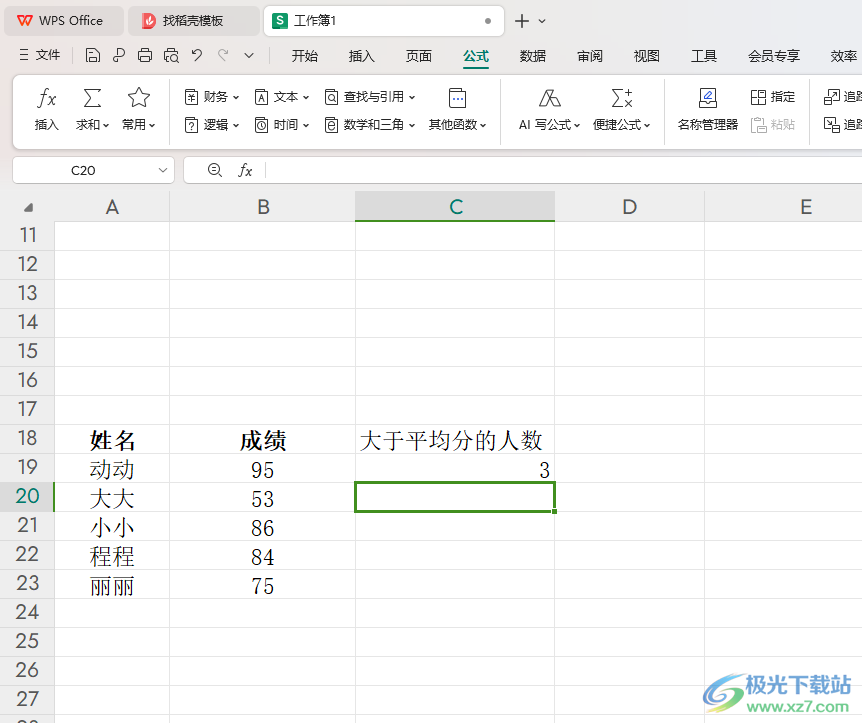Click the name cell 动动
This screenshot has width=862, height=723.
coord(112,468)
